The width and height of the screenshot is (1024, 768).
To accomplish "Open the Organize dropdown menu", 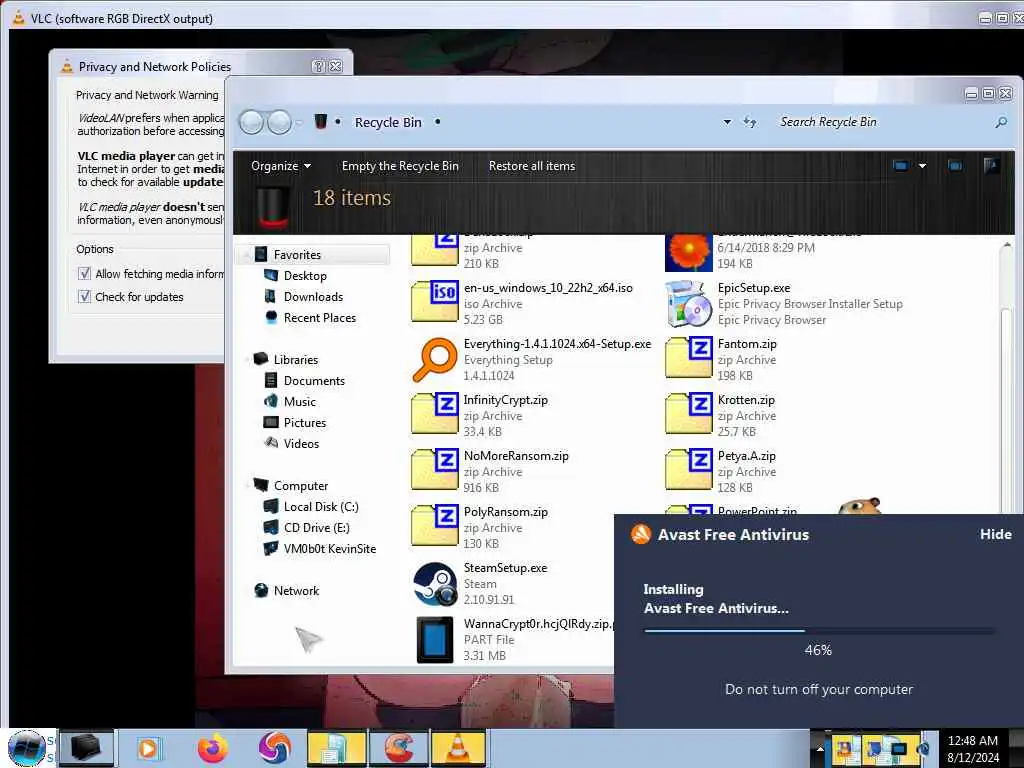I will pos(281,166).
